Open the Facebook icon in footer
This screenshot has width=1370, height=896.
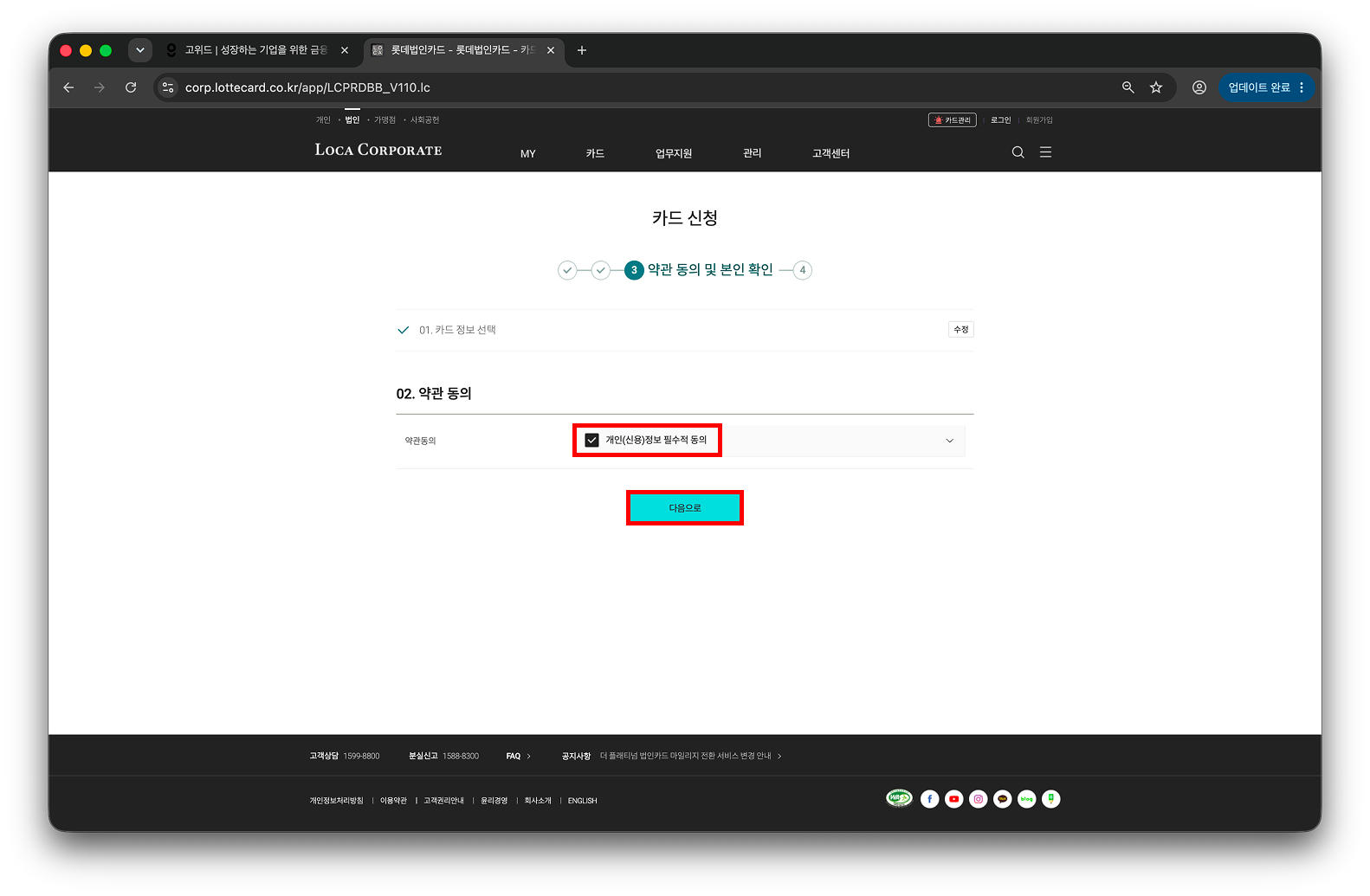(929, 799)
